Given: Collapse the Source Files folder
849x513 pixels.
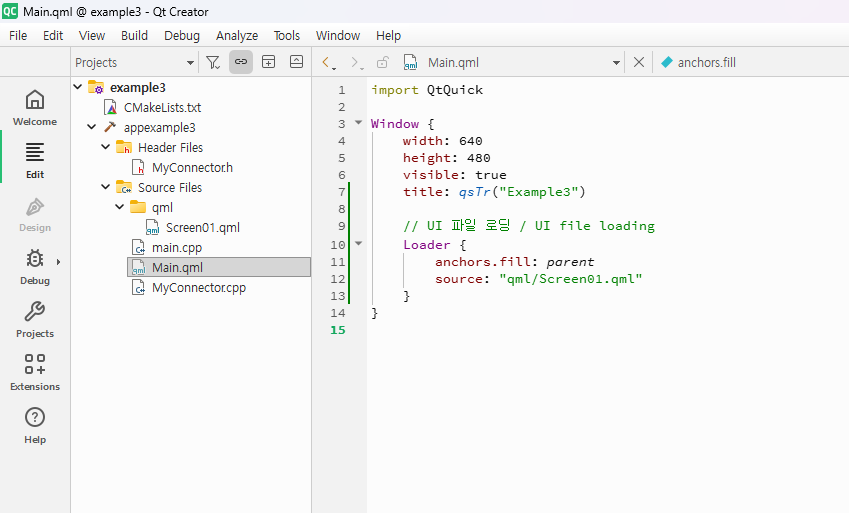Looking at the screenshot, I should [106, 187].
